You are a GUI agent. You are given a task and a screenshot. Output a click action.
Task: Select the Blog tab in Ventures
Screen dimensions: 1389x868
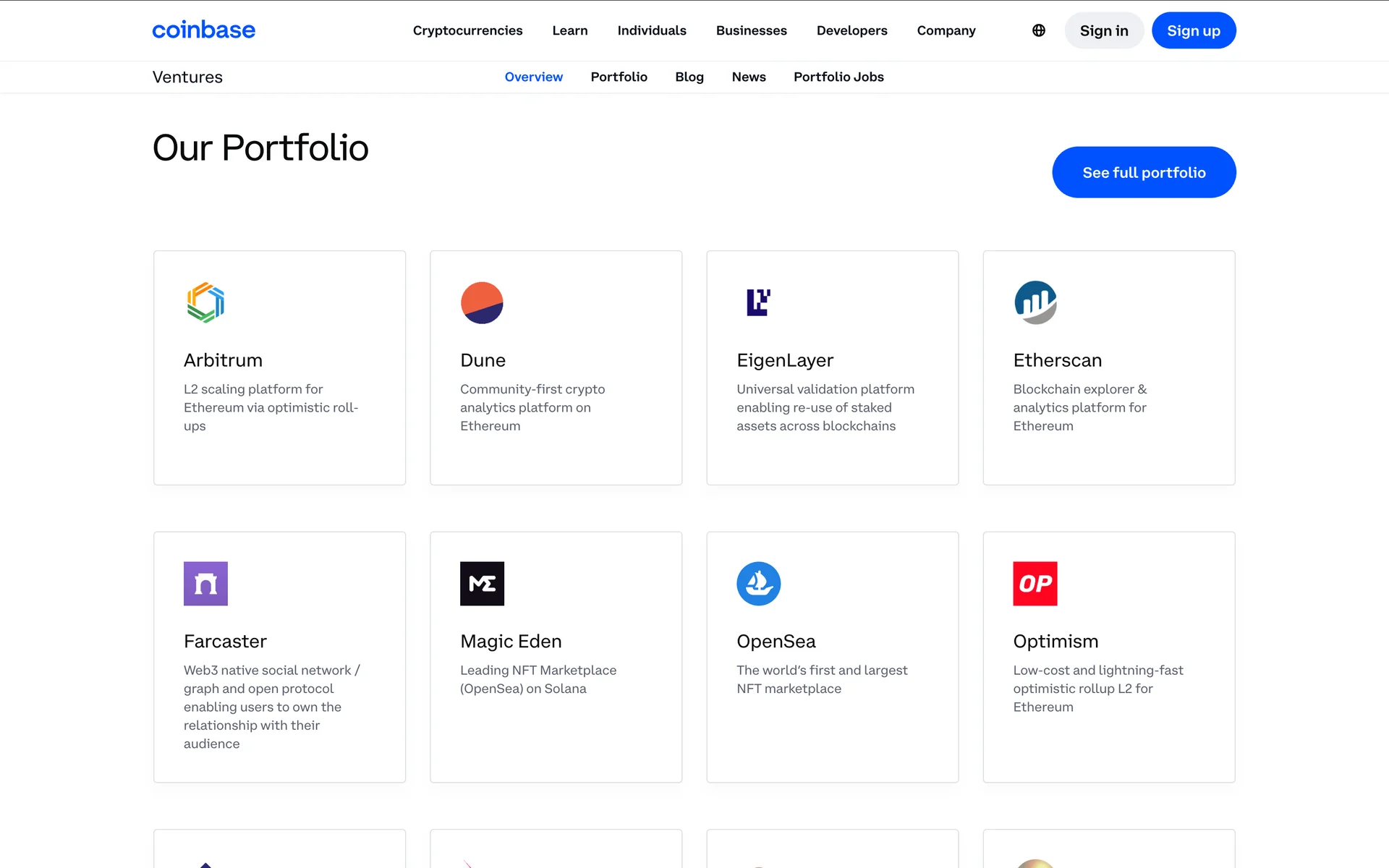tap(689, 77)
